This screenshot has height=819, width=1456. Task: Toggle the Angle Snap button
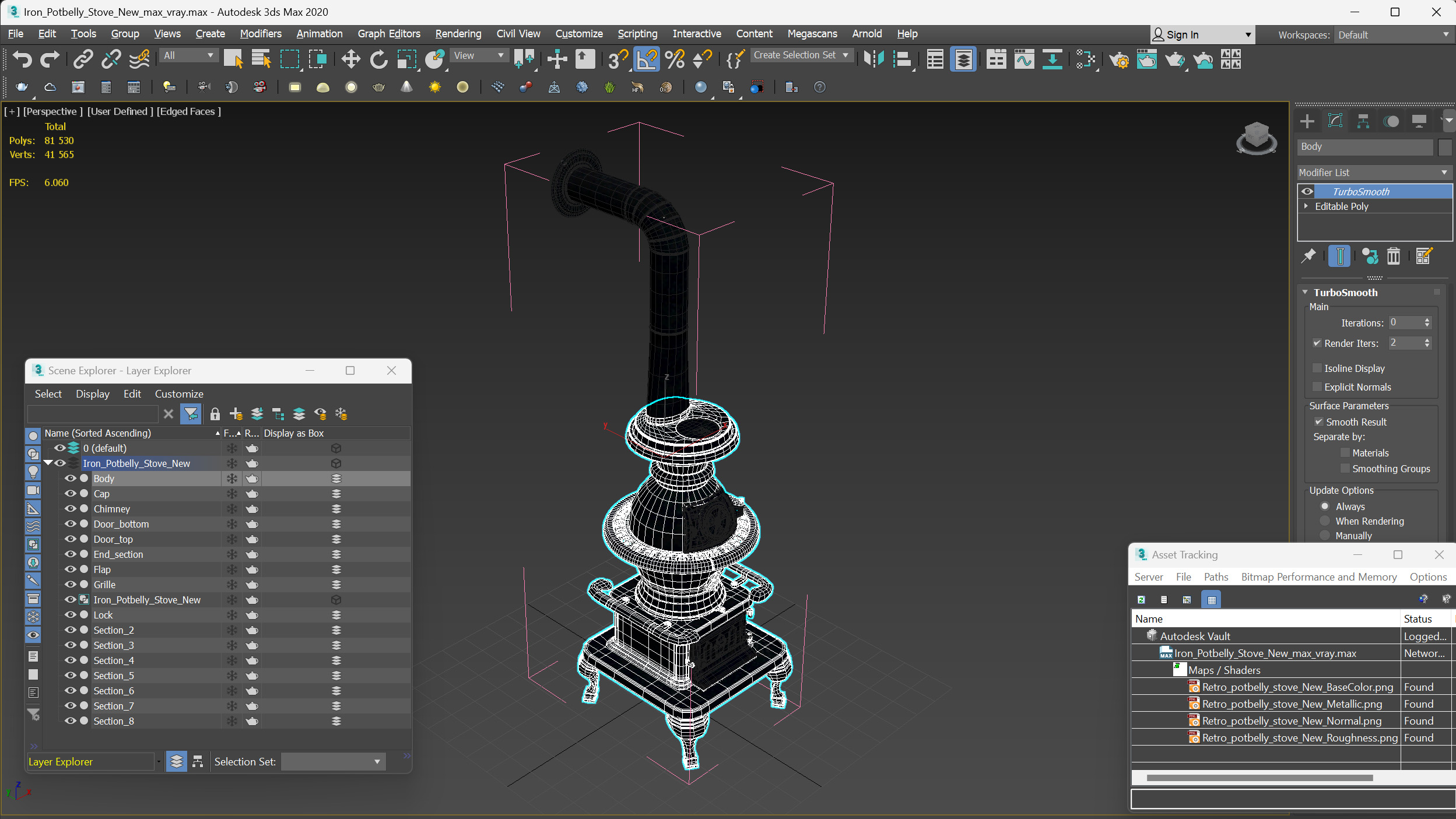[x=647, y=59]
